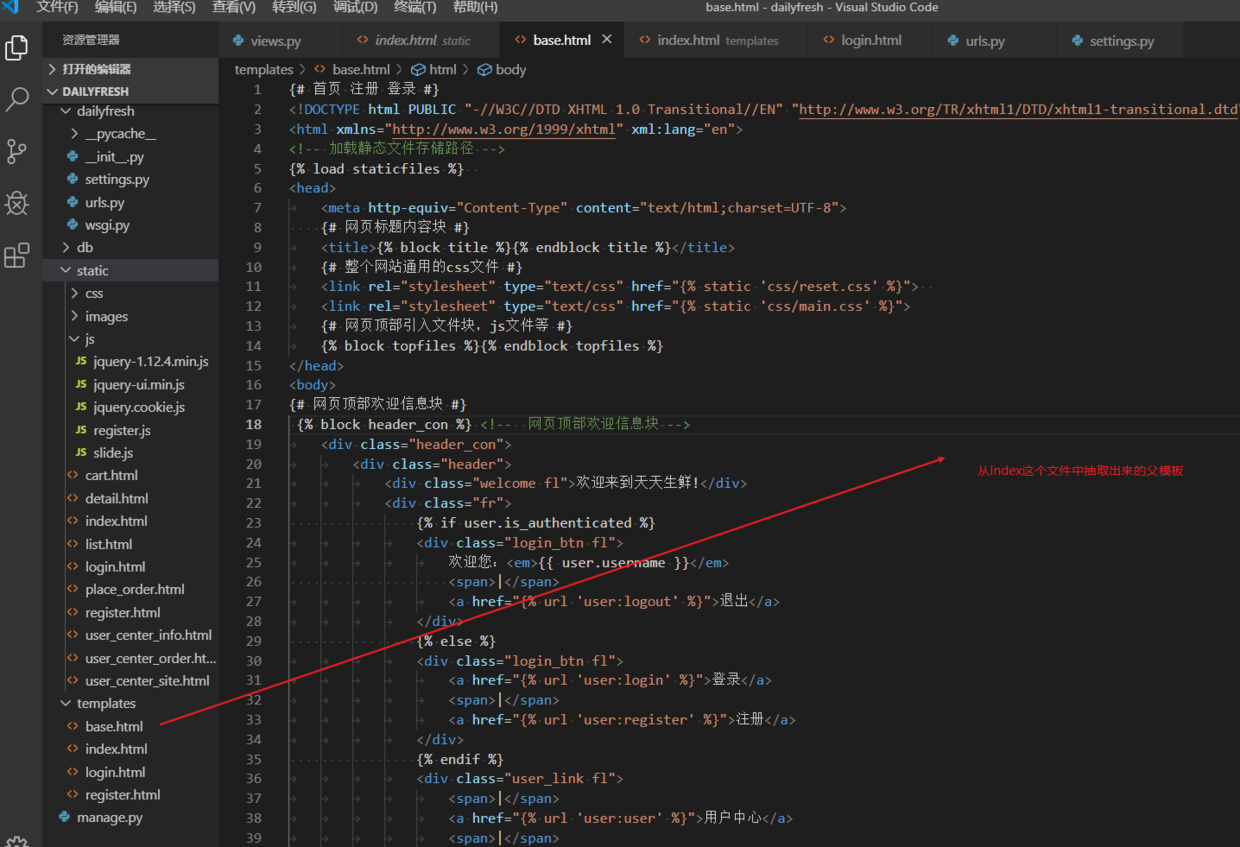1240x847 pixels.
Task: Open 编辑(E) menu
Action: [116, 7]
